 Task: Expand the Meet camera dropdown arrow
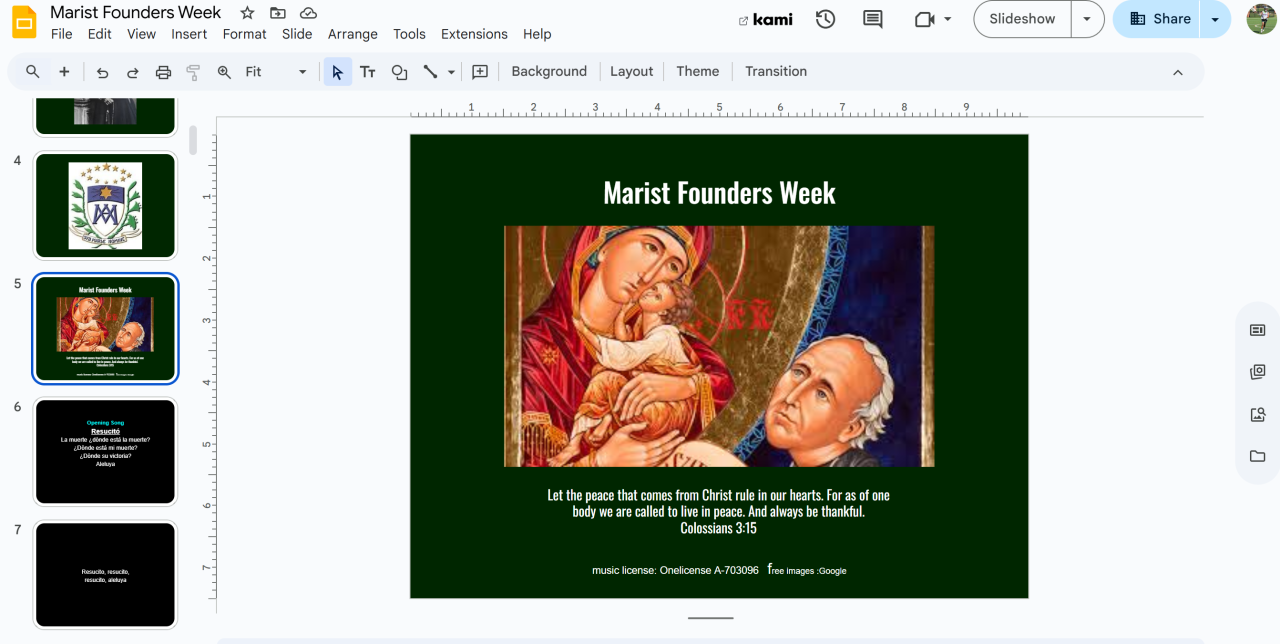(x=948, y=19)
